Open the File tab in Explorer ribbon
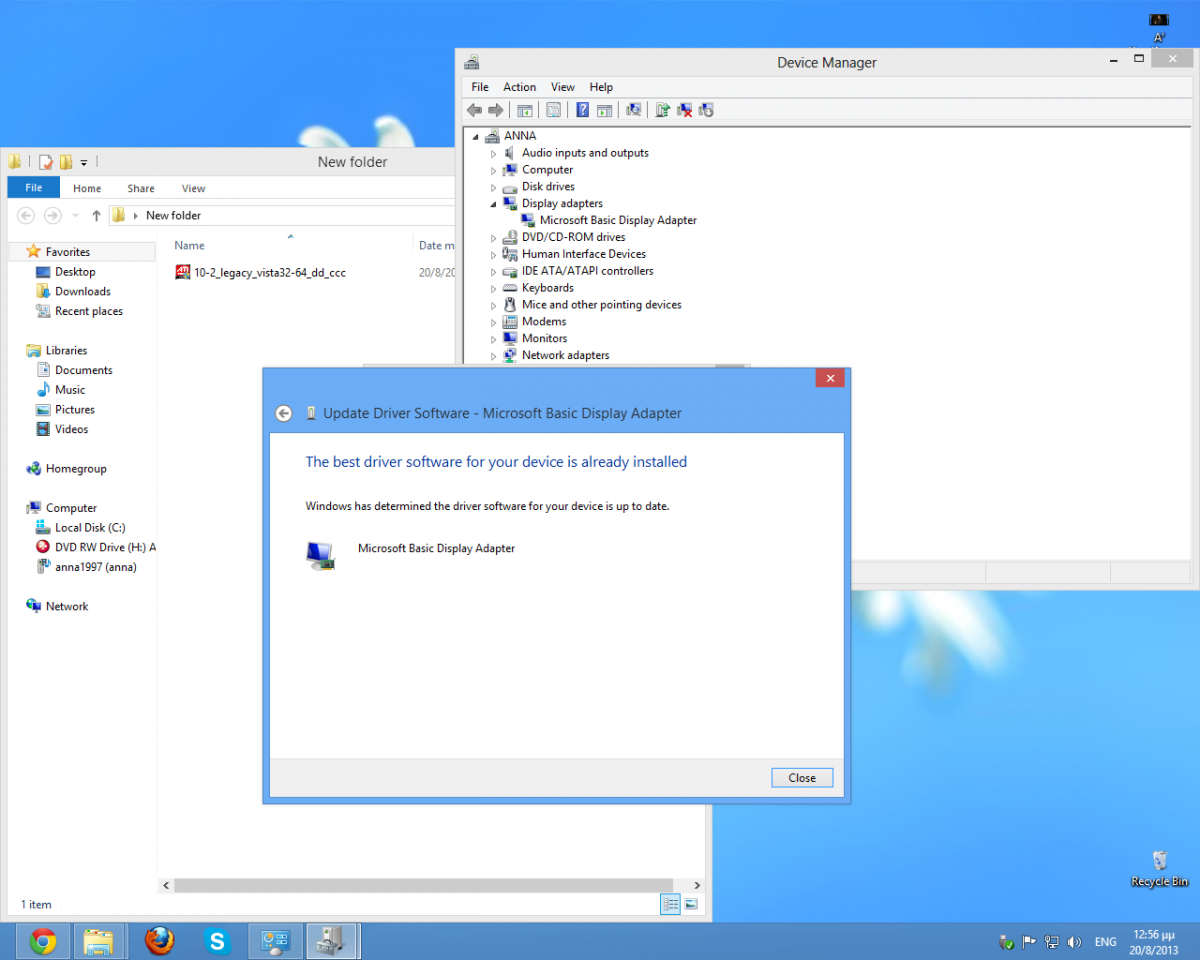Image resolution: width=1200 pixels, height=960 pixels. (x=34, y=188)
